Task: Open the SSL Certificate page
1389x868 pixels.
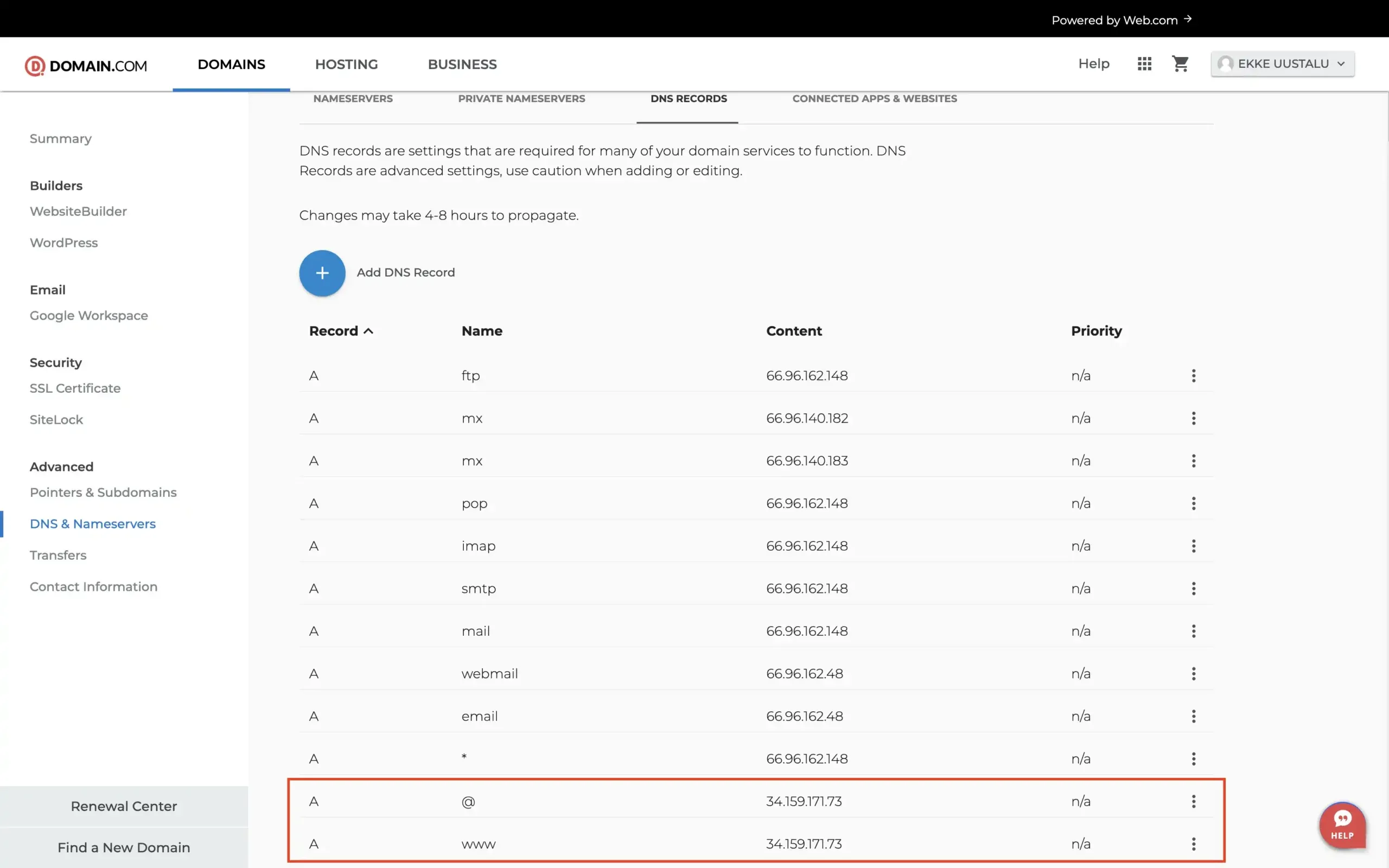Action: click(x=75, y=388)
